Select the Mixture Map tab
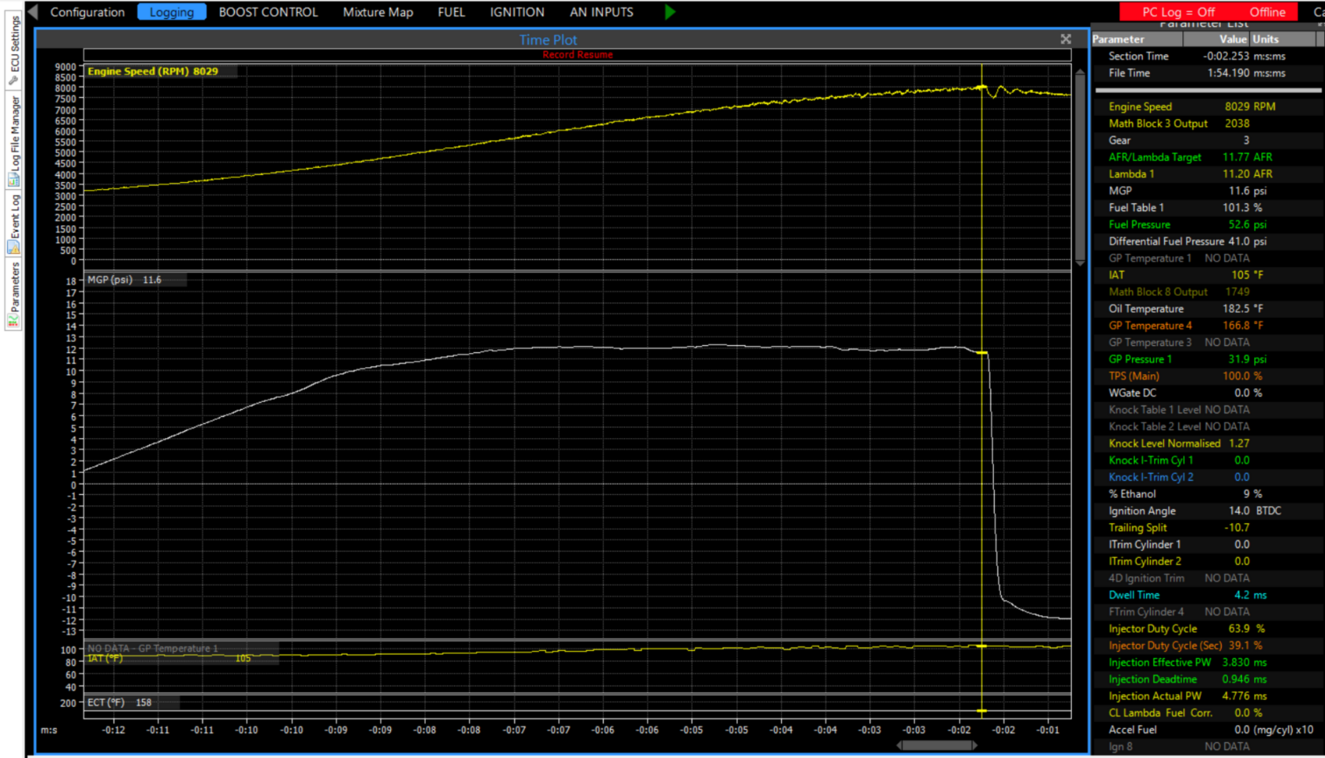Image resolution: width=1325 pixels, height=758 pixels. pos(377,12)
